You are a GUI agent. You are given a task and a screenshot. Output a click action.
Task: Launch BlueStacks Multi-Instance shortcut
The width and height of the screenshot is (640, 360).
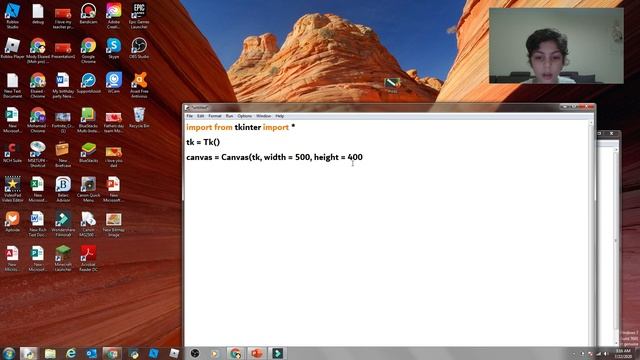88,120
